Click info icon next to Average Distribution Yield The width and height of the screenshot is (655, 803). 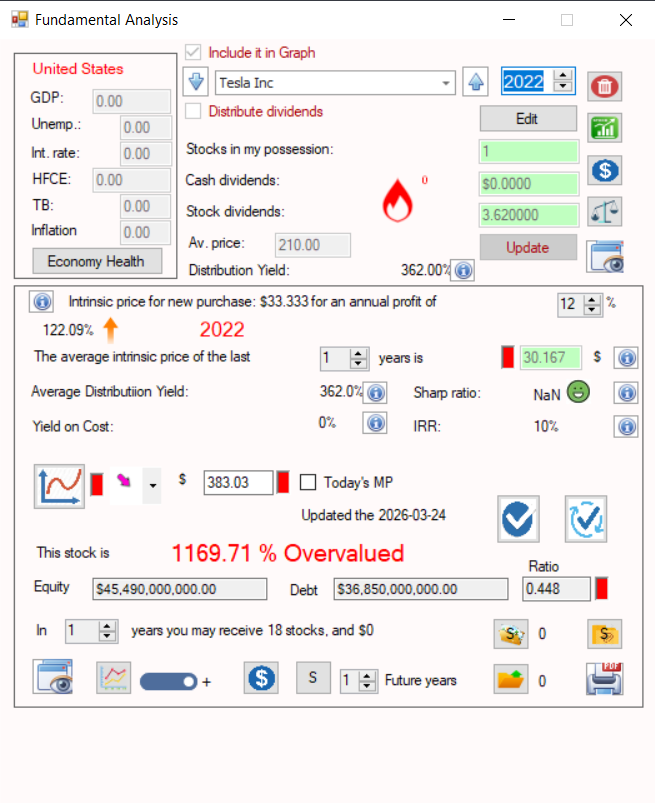(375, 393)
